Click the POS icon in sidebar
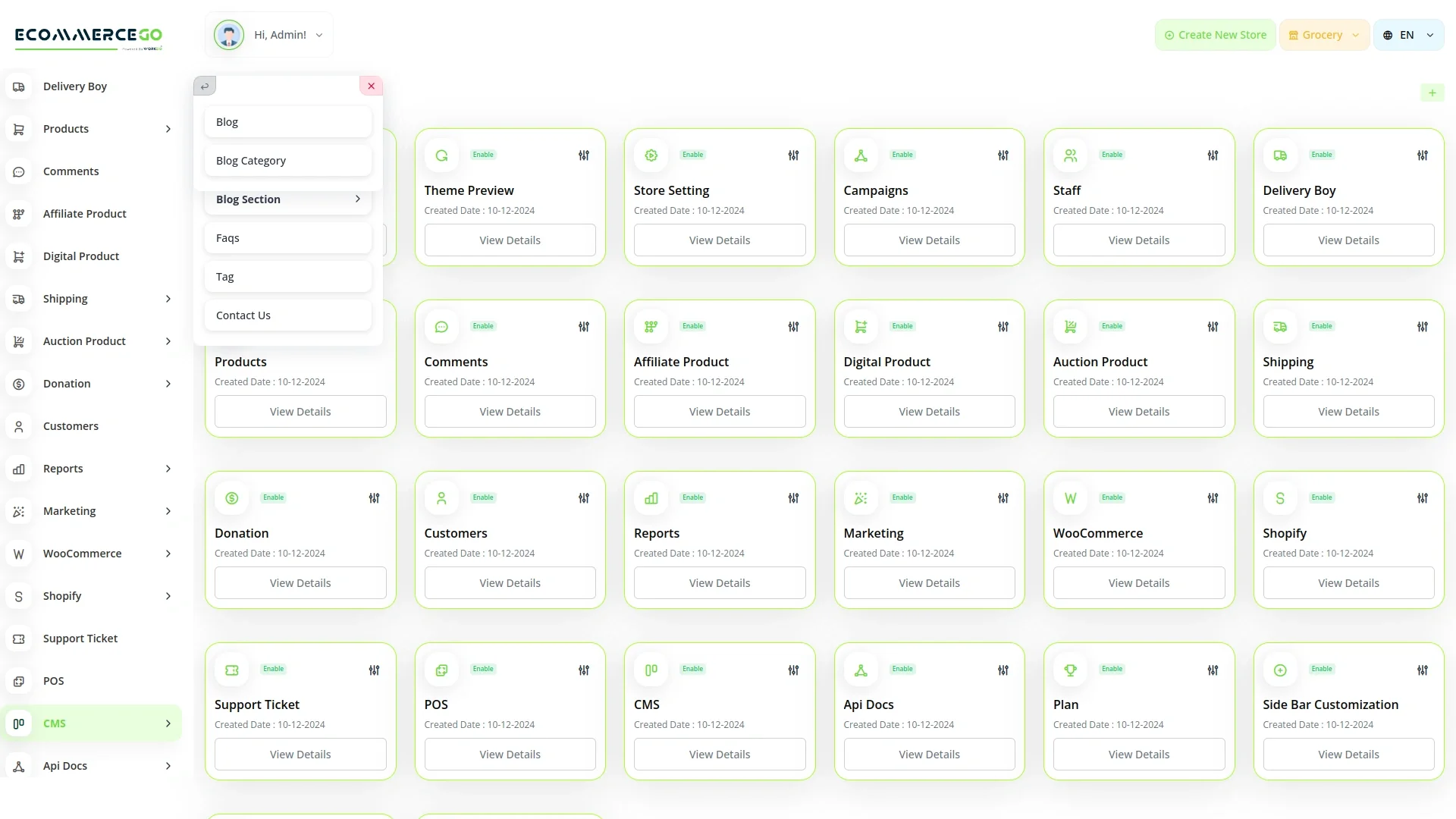 [19, 681]
